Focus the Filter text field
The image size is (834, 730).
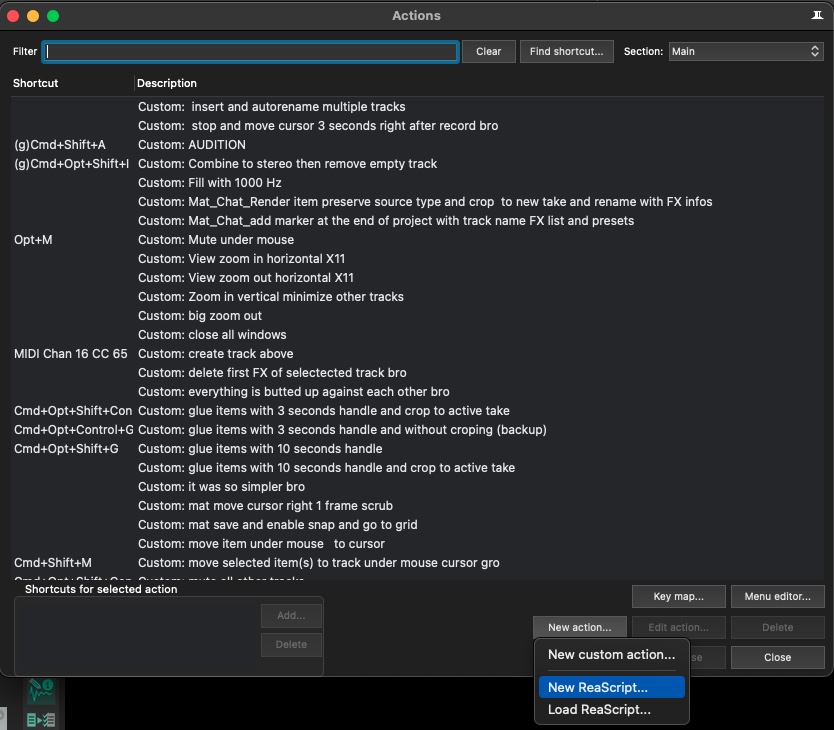pyautogui.click(x=250, y=51)
